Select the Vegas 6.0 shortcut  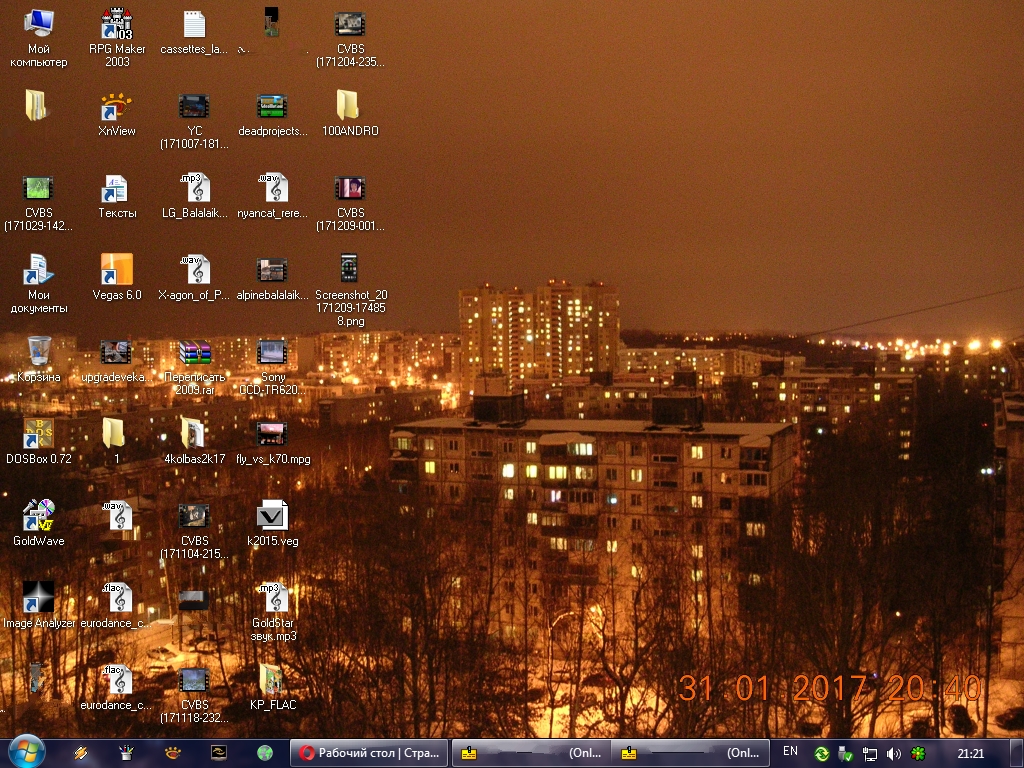click(117, 270)
